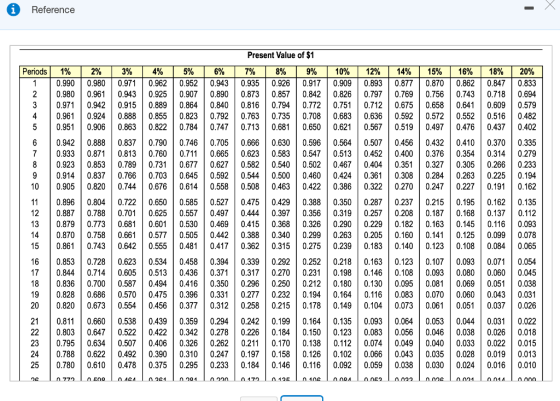Click the 'Present Value of $1' table title

point(280,55)
